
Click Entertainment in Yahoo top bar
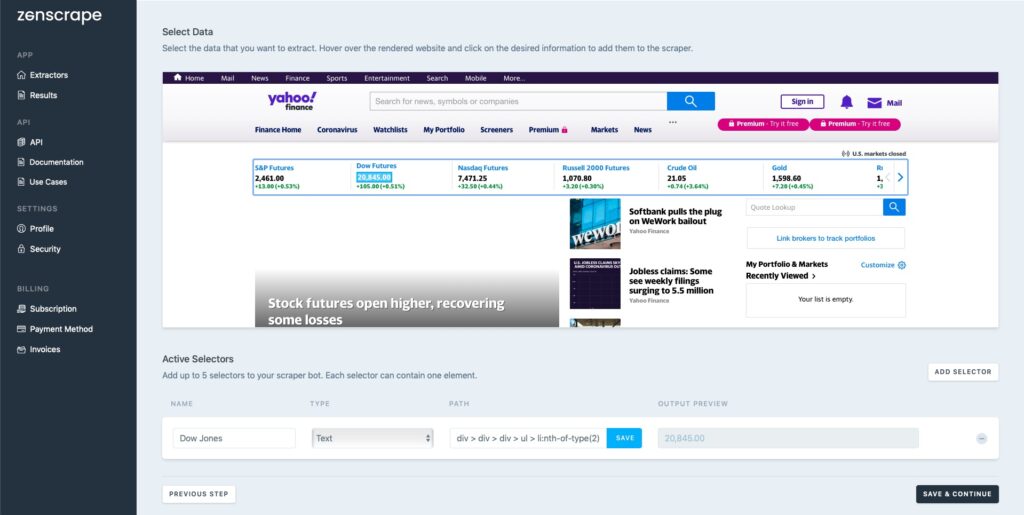(387, 78)
